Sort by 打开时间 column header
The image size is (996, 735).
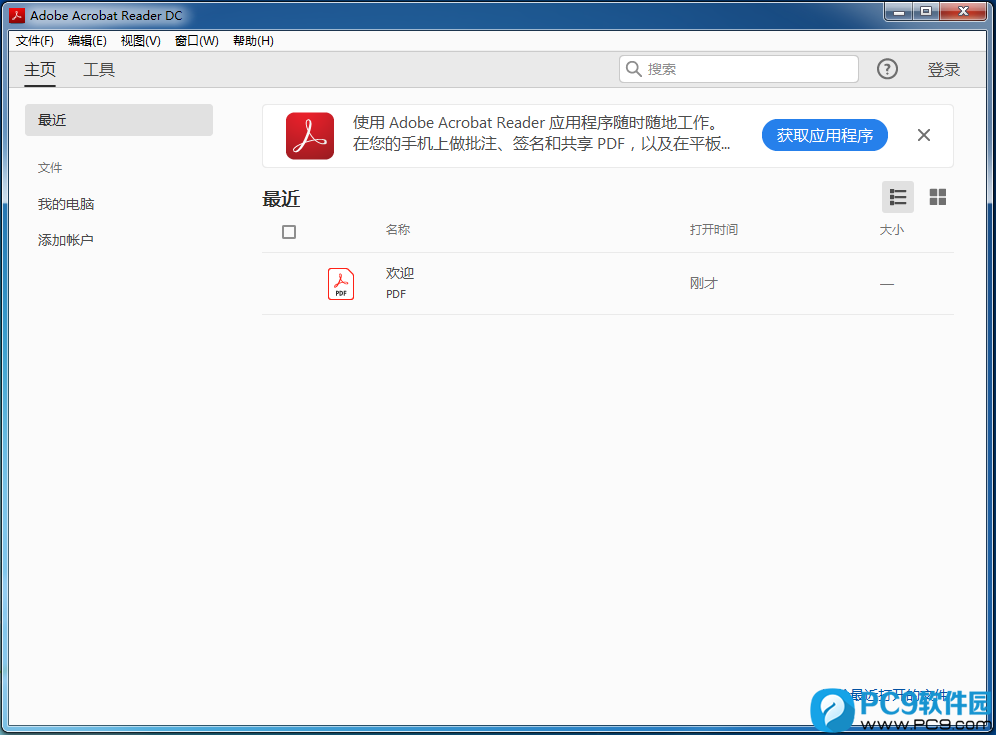coord(714,229)
